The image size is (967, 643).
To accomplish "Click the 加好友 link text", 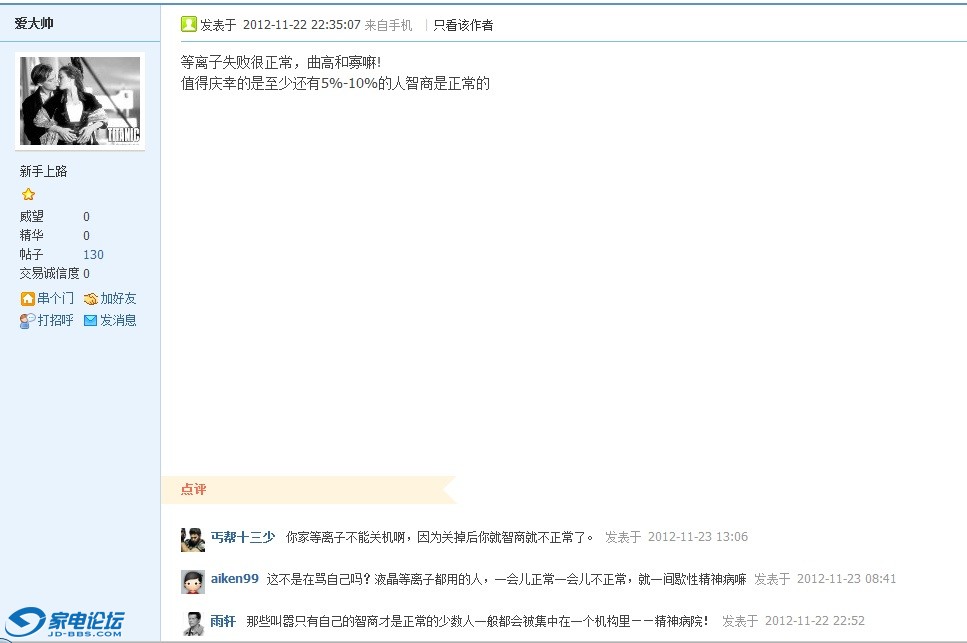I will point(118,298).
